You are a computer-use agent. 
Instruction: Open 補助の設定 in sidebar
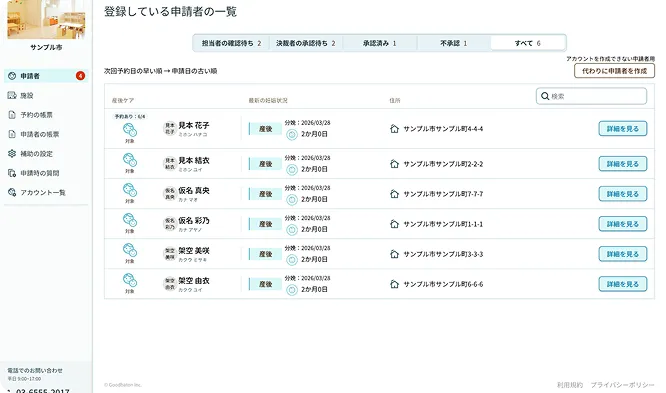[x=46, y=154]
